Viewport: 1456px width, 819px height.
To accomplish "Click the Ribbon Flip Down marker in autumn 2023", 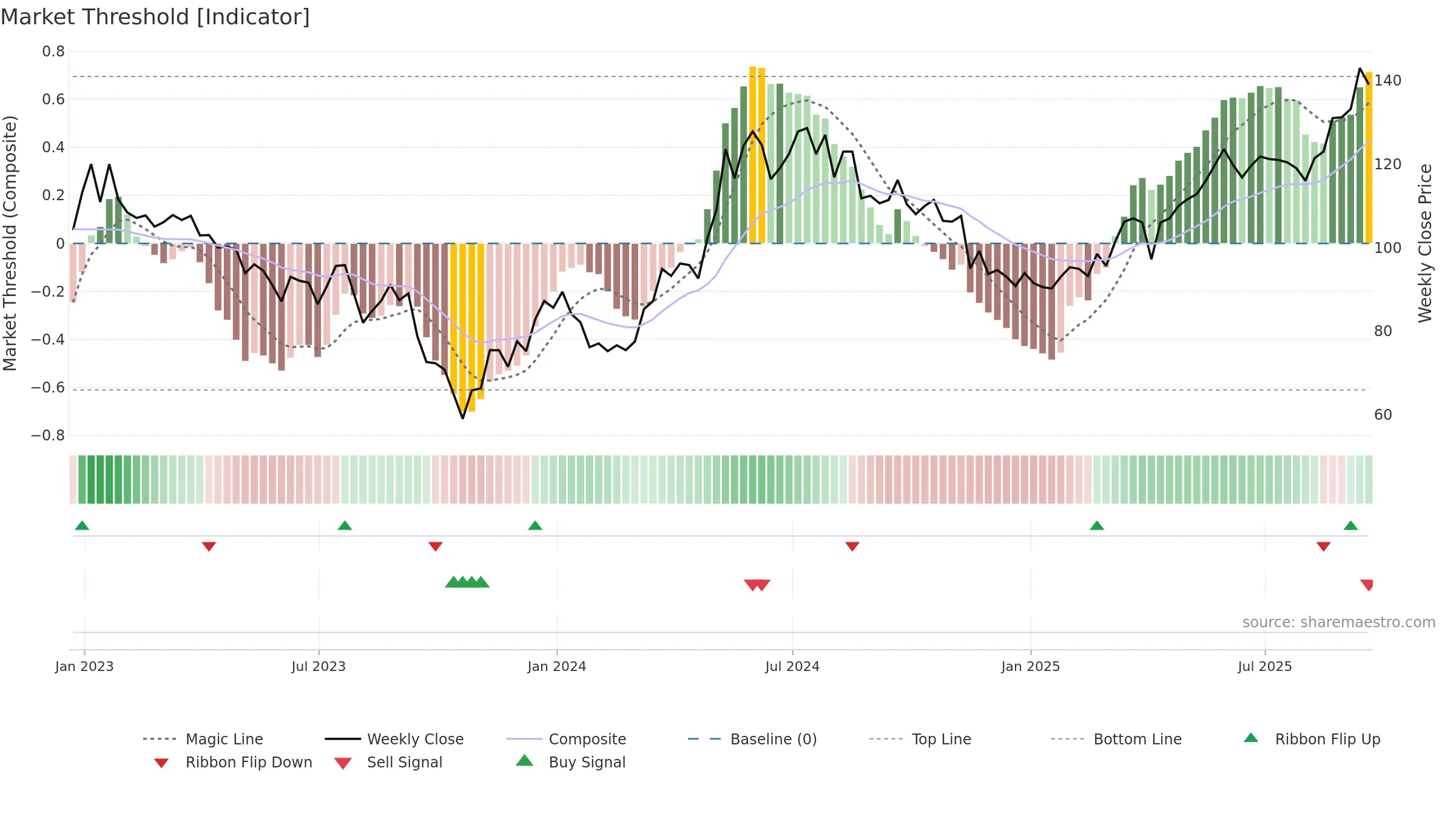I will (435, 547).
